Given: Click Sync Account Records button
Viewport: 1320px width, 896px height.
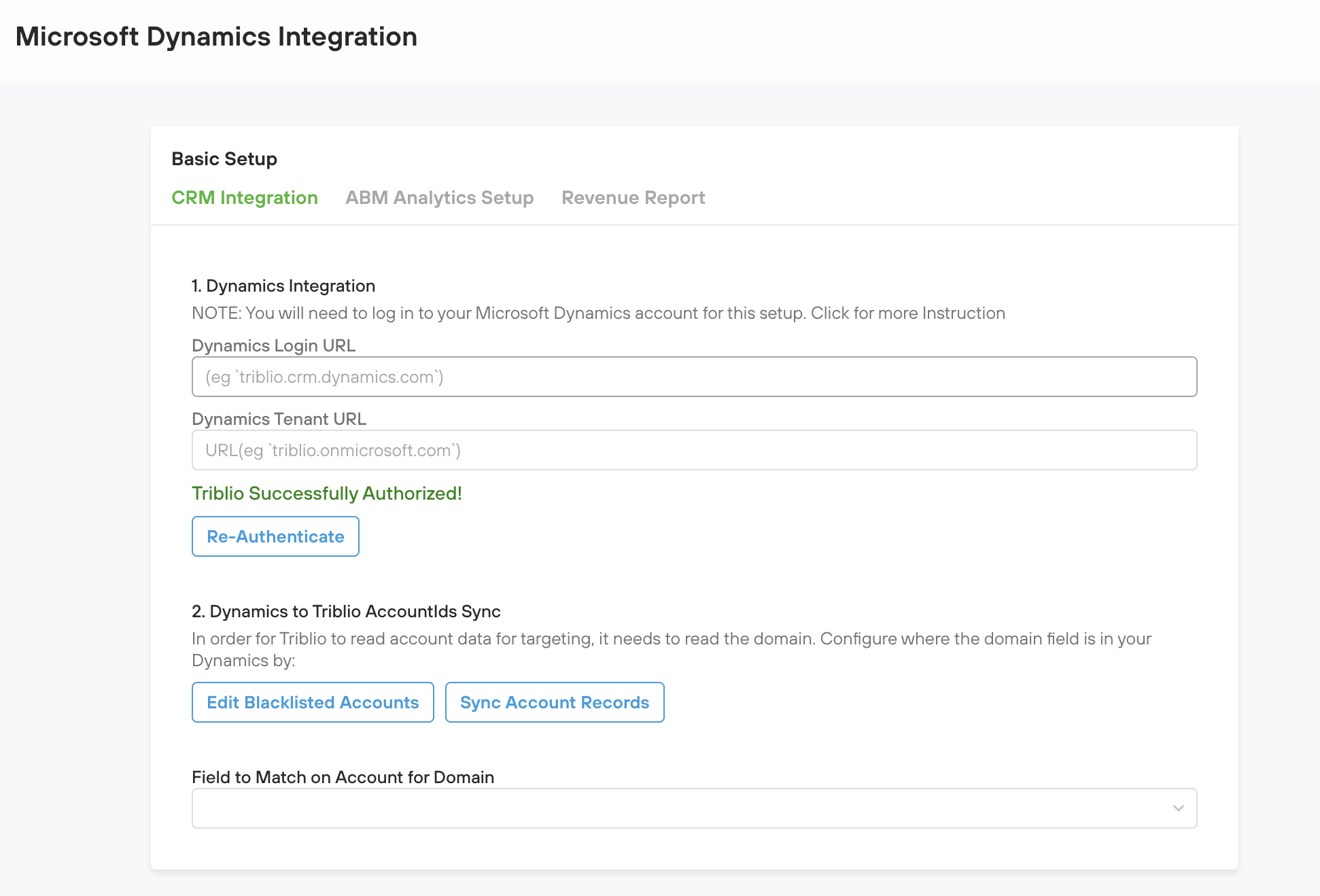Looking at the screenshot, I should [554, 702].
